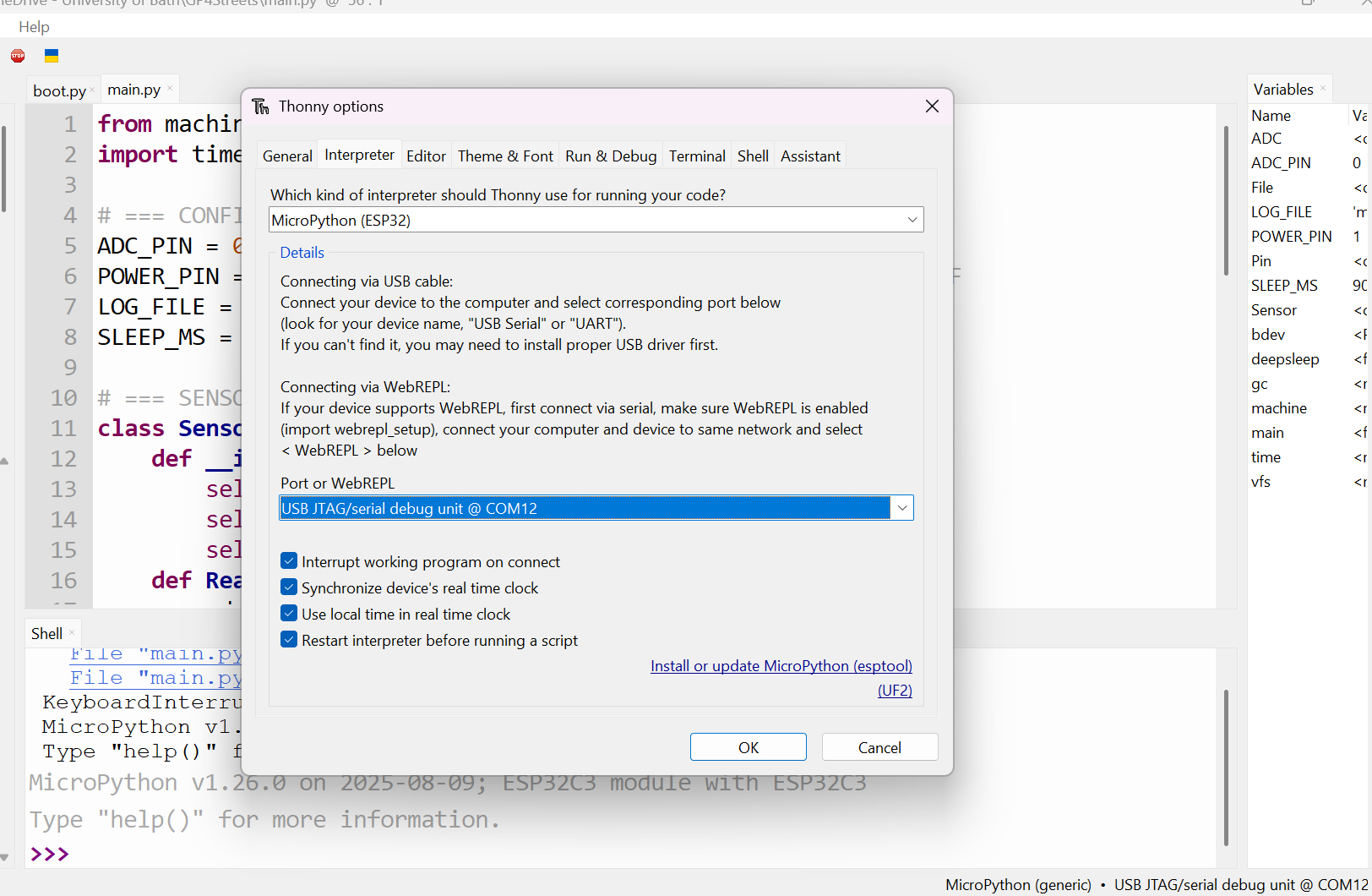The width and height of the screenshot is (1372, 896).
Task: Uncheck Use local time in real time clock
Action: pyautogui.click(x=289, y=614)
